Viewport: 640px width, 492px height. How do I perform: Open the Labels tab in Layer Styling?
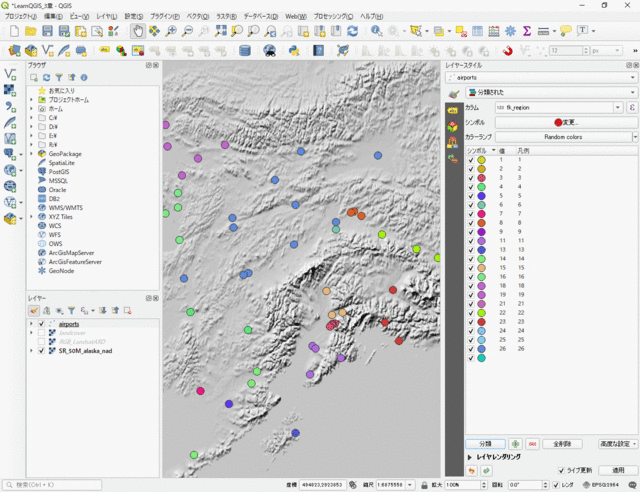coord(453,111)
